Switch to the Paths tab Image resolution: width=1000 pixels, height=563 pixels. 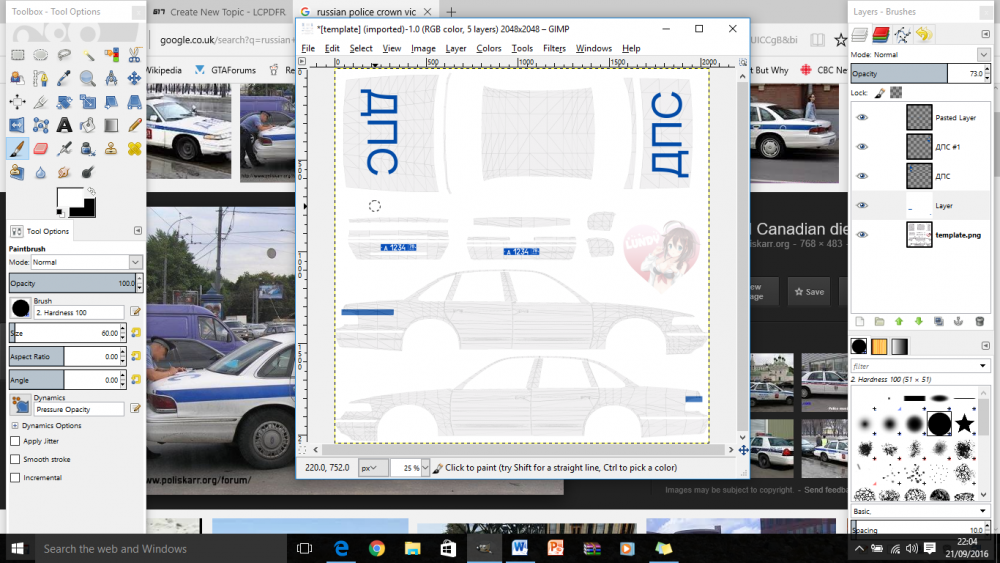click(902, 34)
